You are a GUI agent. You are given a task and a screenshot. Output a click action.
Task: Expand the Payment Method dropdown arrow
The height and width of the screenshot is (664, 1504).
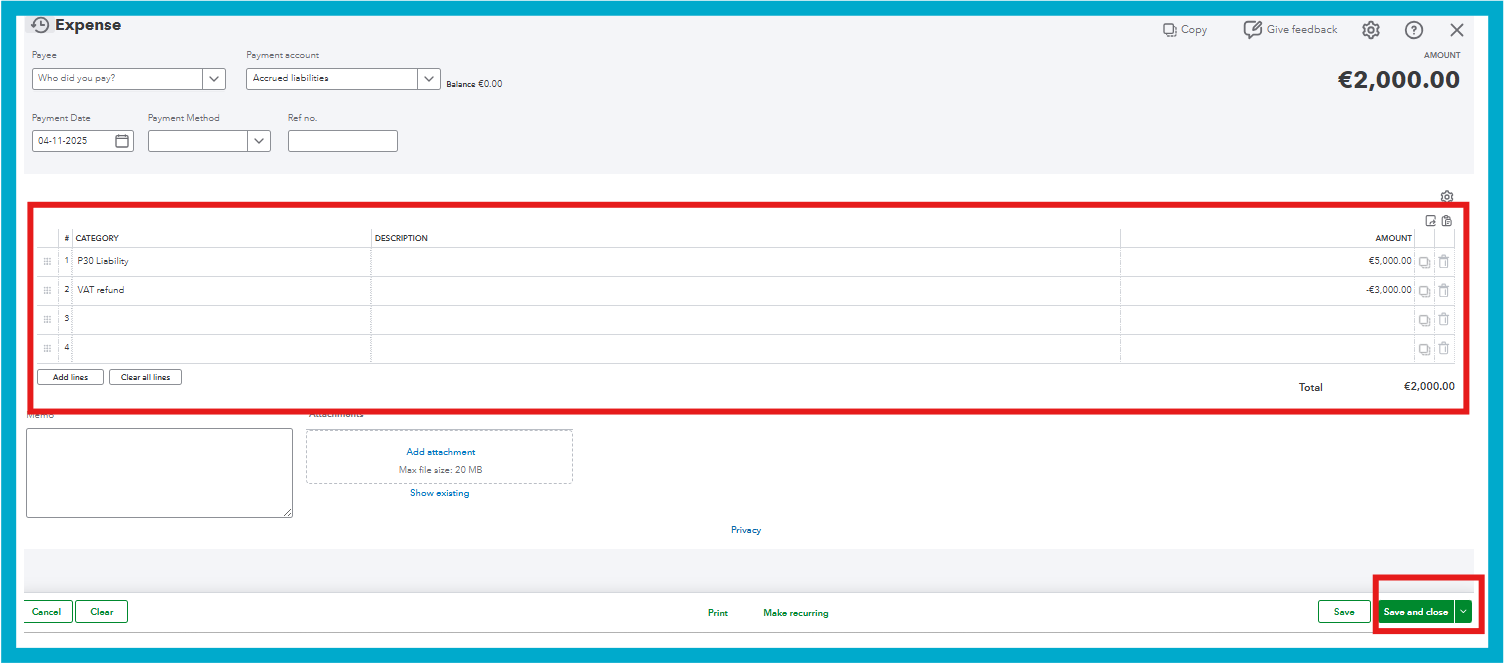coord(259,141)
